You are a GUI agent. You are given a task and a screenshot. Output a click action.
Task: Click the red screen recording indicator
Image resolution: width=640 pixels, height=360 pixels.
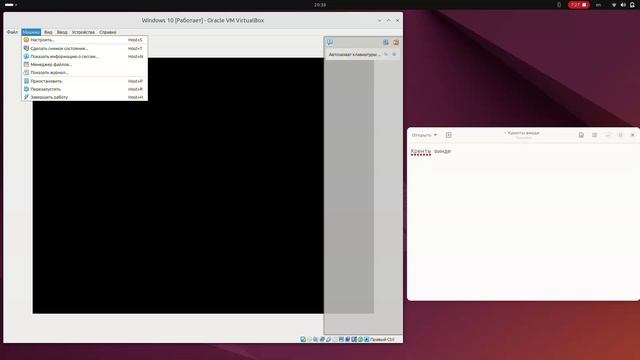point(579,5)
